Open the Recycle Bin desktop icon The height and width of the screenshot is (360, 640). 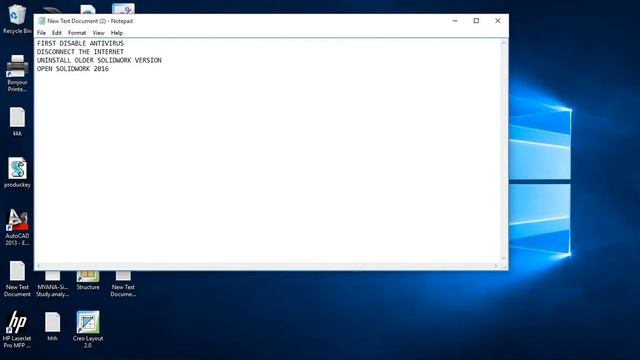point(17,19)
